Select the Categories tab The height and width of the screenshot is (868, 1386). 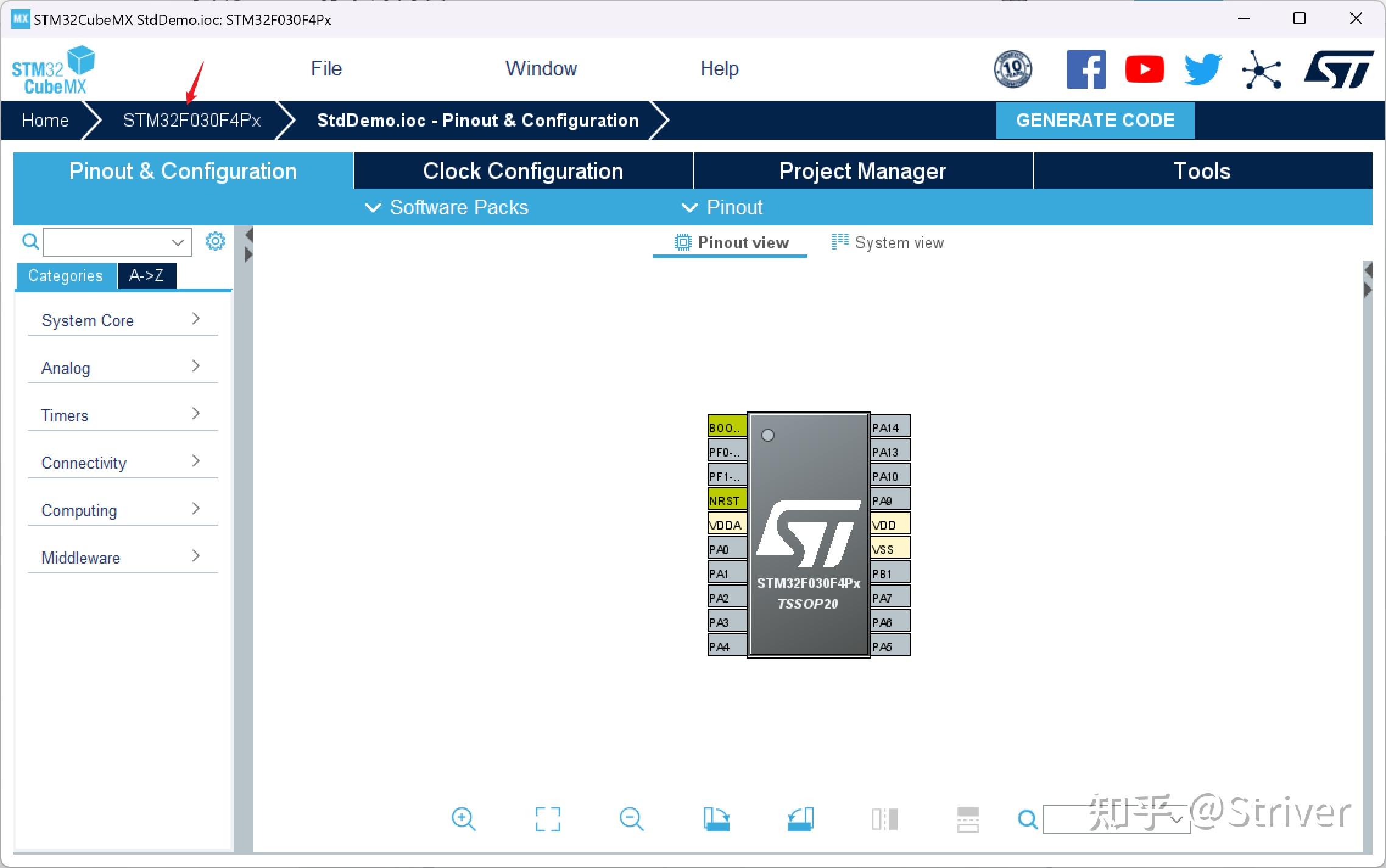pyautogui.click(x=66, y=275)
